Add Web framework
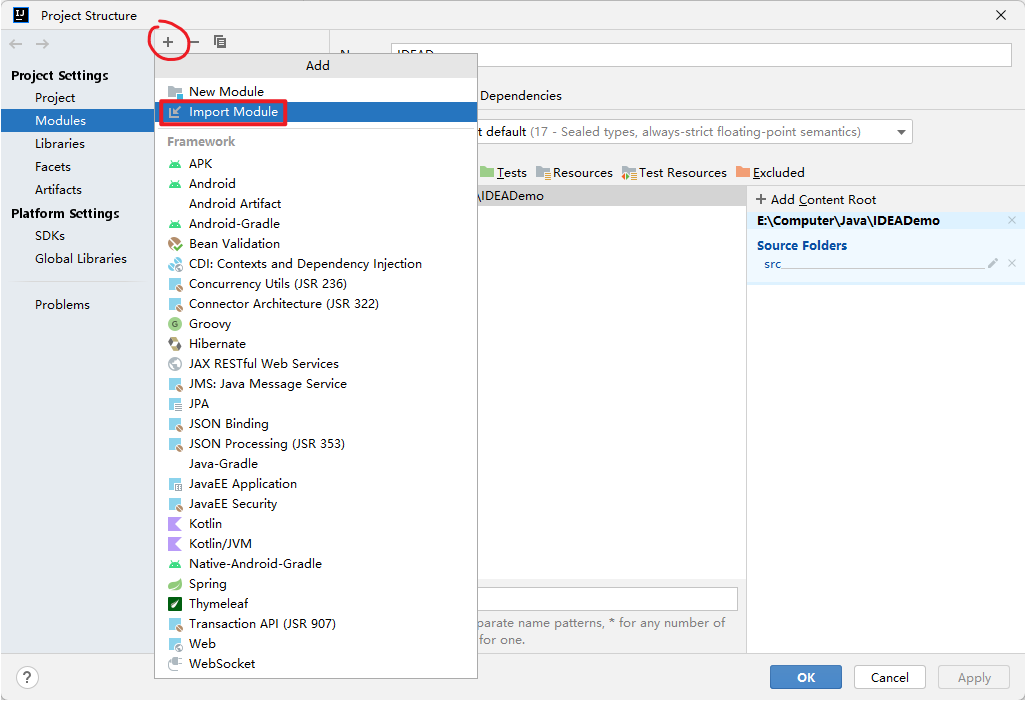 click(x=316, y=644)
